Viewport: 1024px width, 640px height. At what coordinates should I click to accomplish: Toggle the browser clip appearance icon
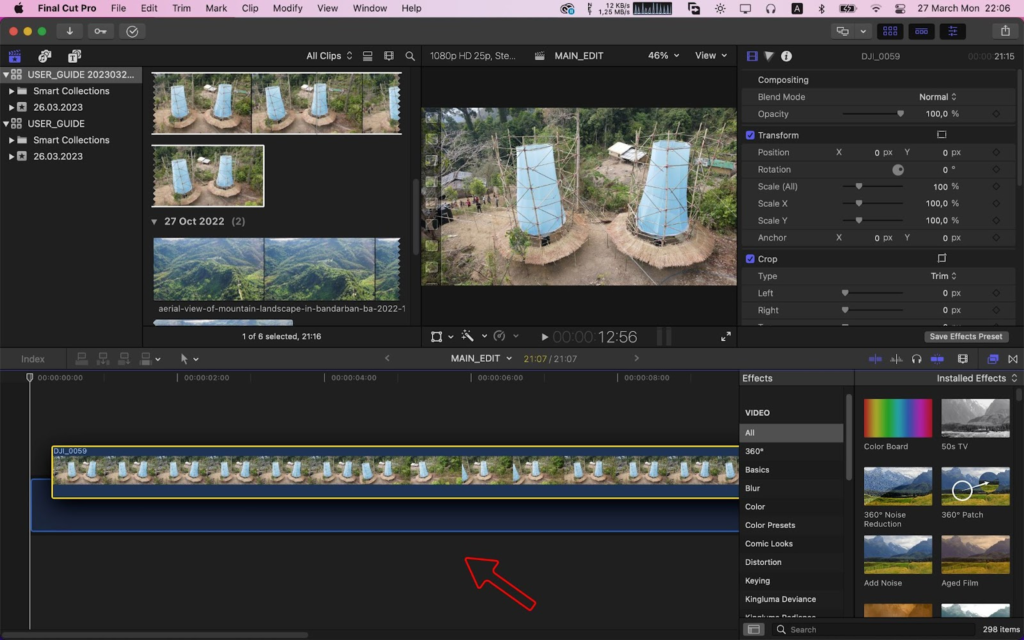coord(368,56)
